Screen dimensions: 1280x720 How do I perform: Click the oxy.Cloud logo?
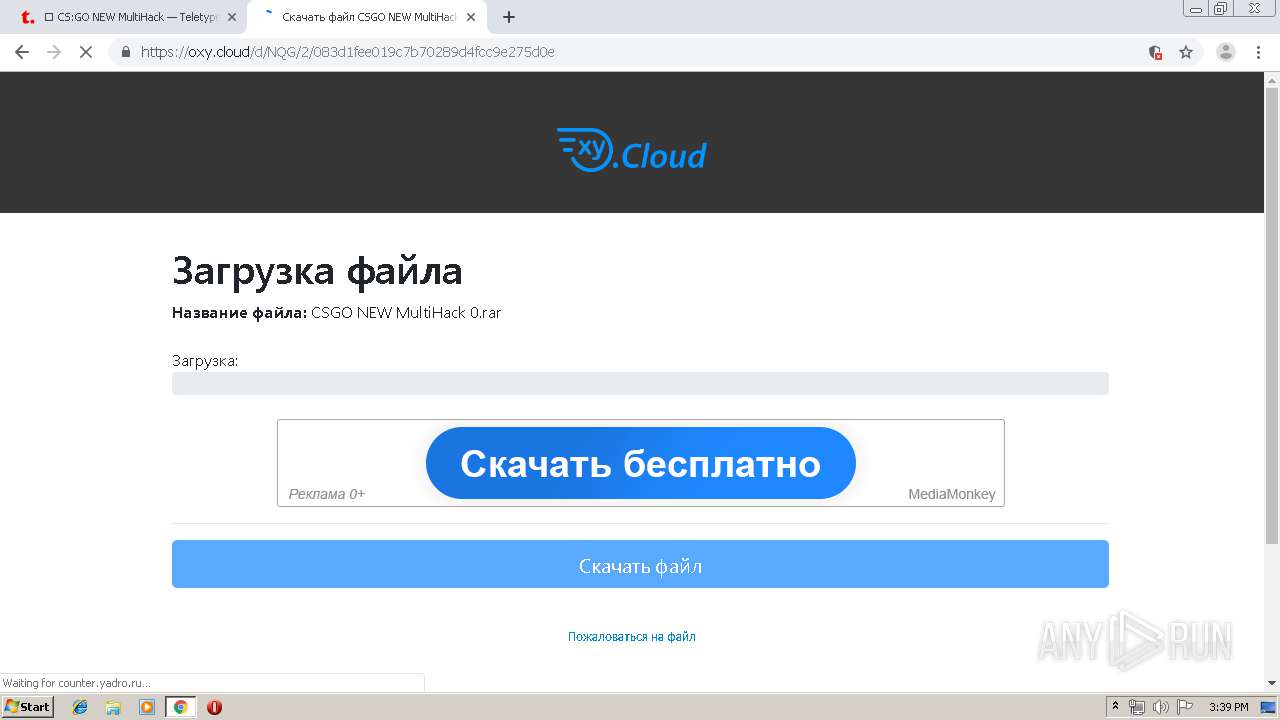click(631, 151)
